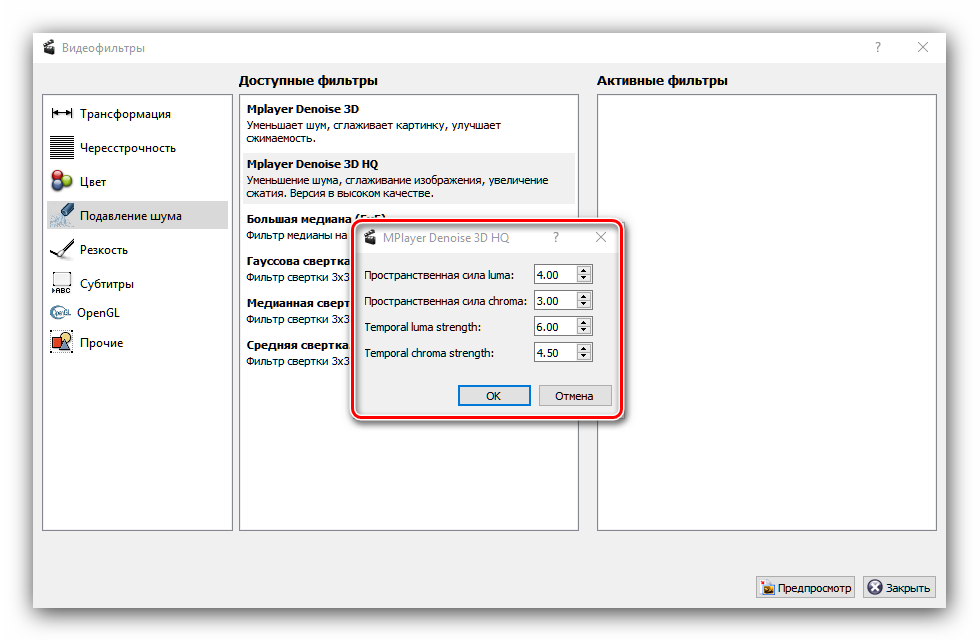Open the Чересстрочность filter category

[x=127, y=148]
